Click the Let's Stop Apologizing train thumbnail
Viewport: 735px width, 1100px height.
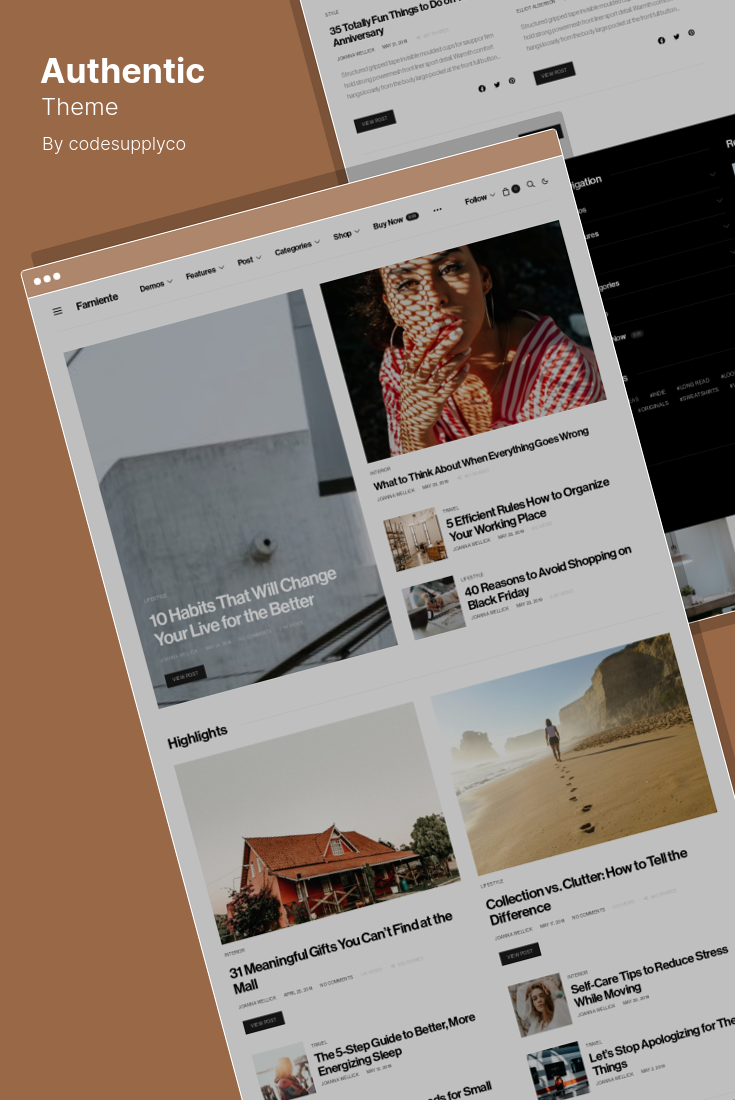point(558,1072)
